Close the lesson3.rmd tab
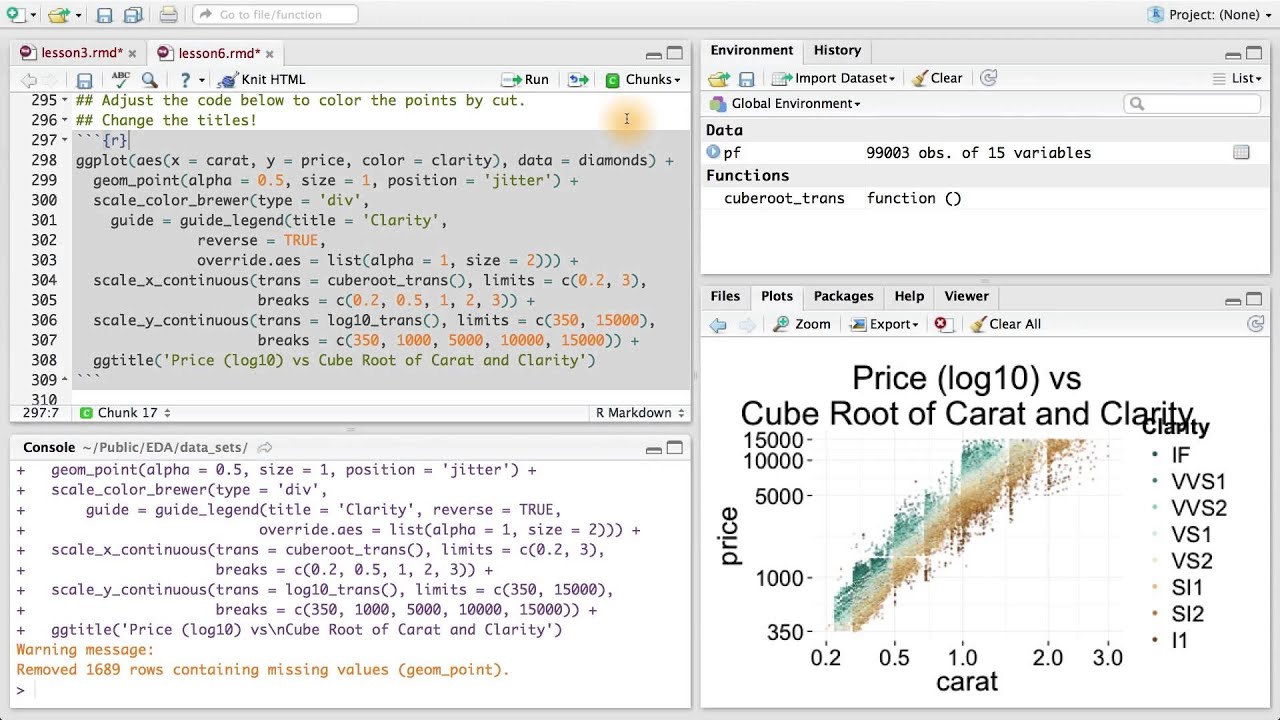 pos(132,53)
